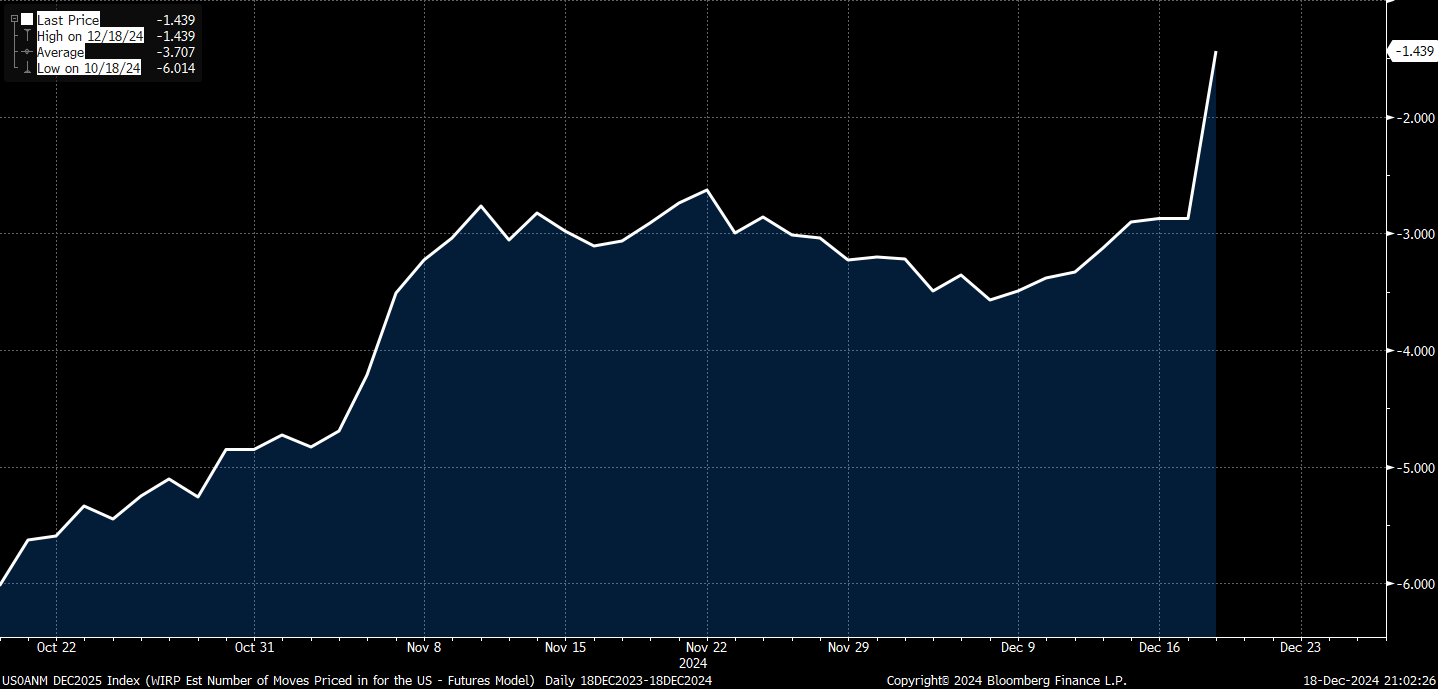
Task: Collapse the Last Price legend tree
Action: click(14, 19)
